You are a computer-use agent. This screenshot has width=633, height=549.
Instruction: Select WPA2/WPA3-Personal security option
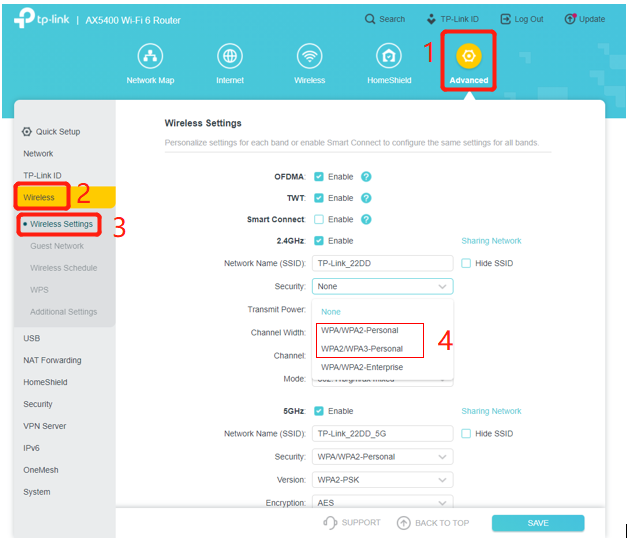(362, 349)
